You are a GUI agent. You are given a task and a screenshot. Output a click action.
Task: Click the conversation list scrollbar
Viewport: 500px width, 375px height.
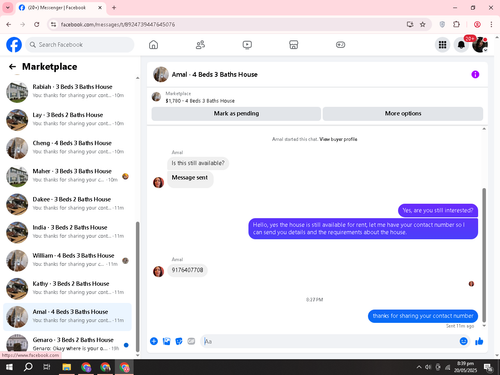coord(138,287)
